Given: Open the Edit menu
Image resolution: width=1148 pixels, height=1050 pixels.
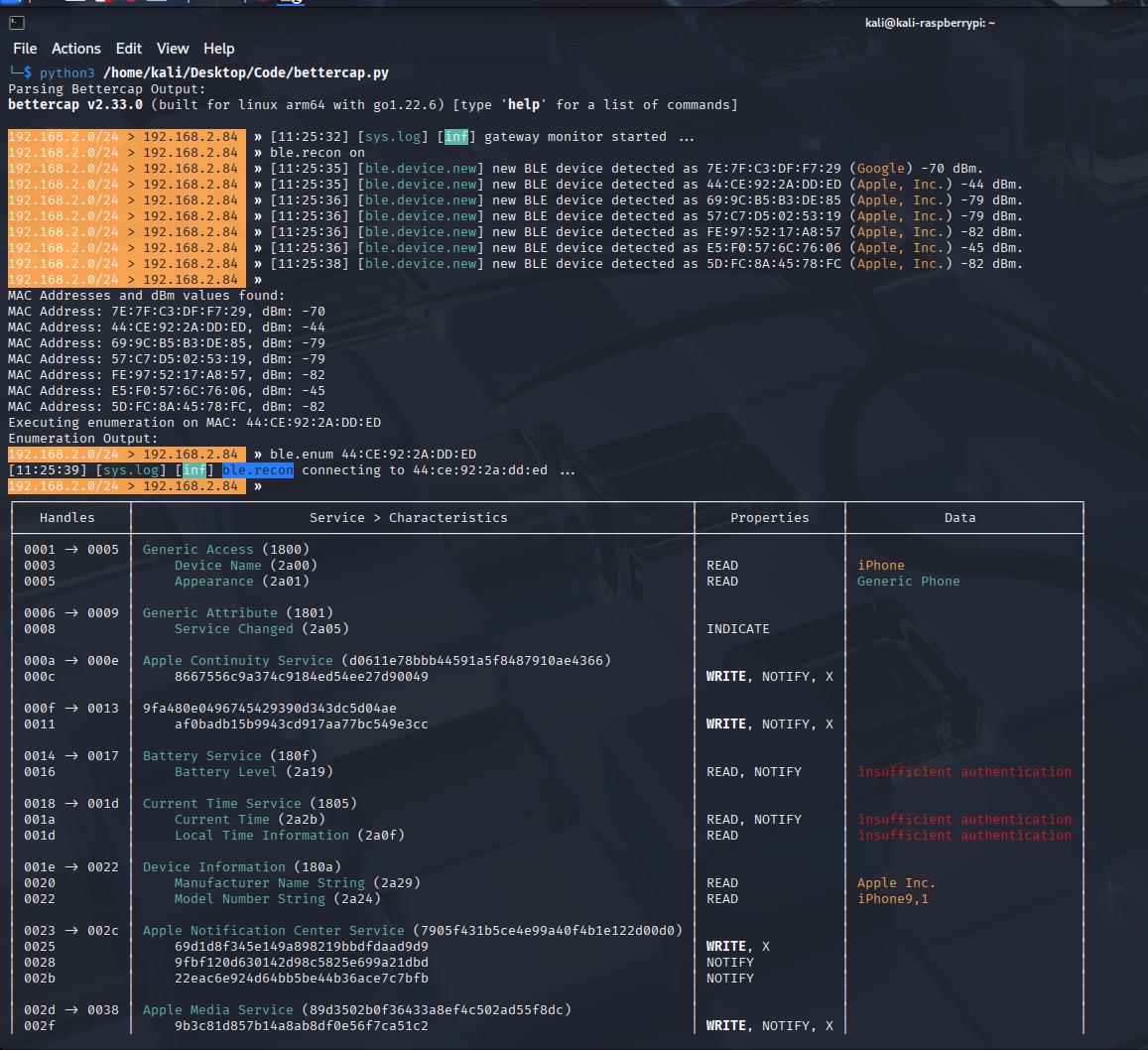Looking at the screenshot, I should [x=129, y=49].
